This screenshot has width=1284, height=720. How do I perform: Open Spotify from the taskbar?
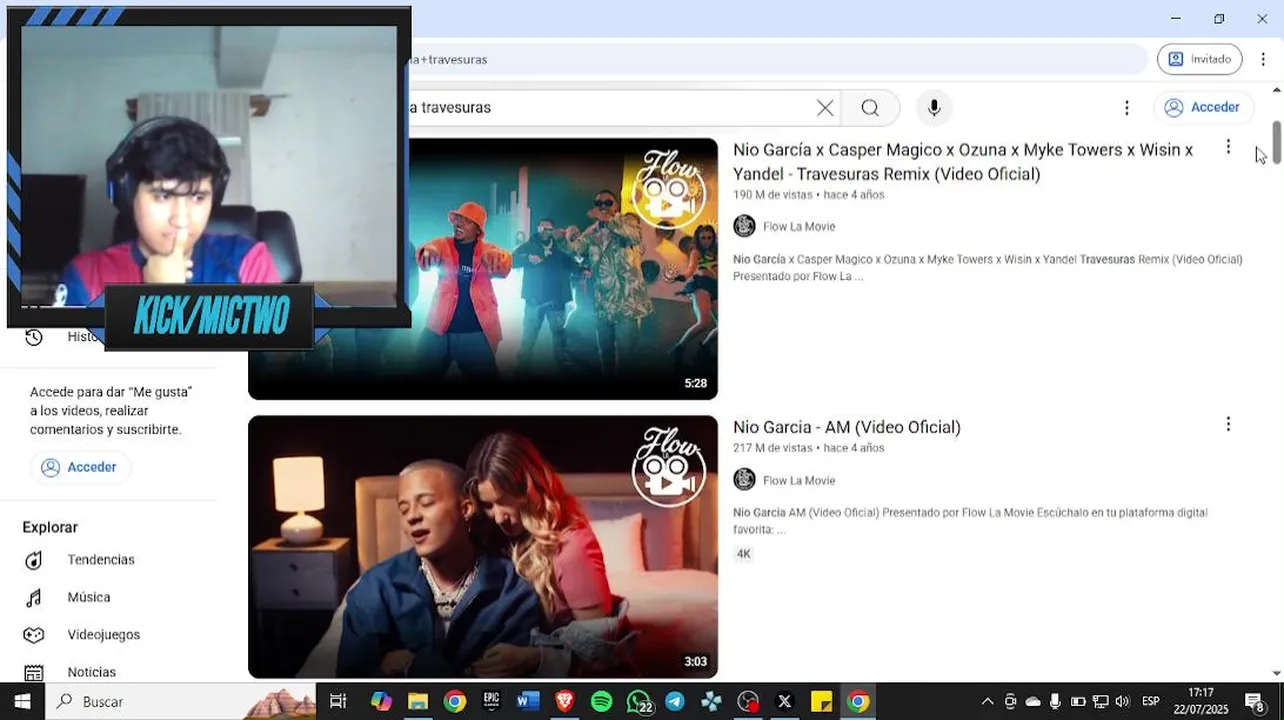[601, 701]
